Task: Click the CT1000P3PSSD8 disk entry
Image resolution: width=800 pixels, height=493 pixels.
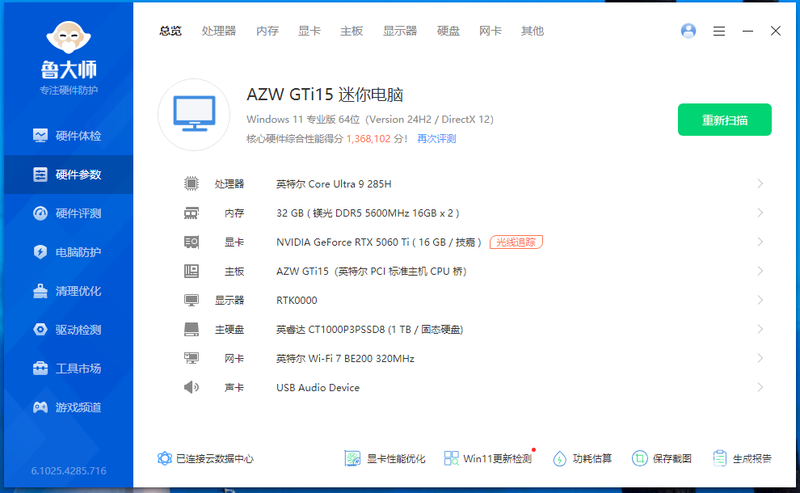Action: tap(369, 330)
